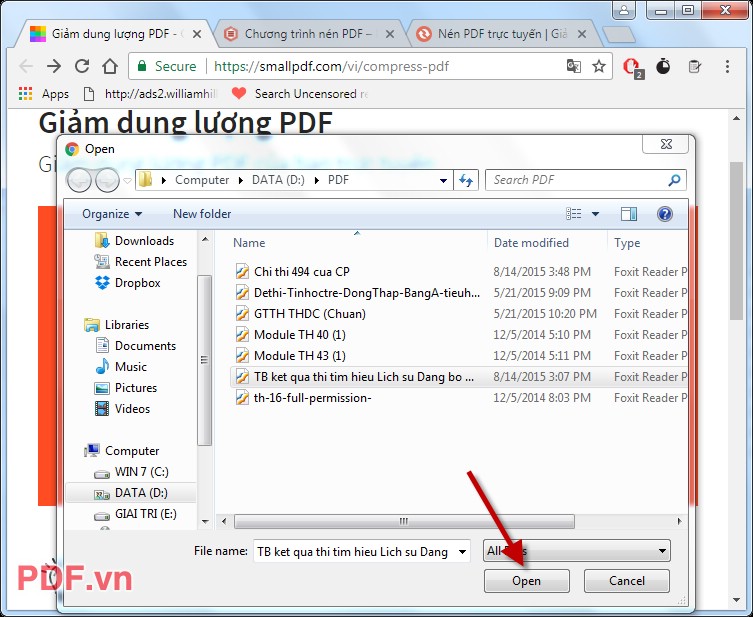753x617 pixels.
Task: Click the forward button in Open dialog
Action: coord(107,181)
